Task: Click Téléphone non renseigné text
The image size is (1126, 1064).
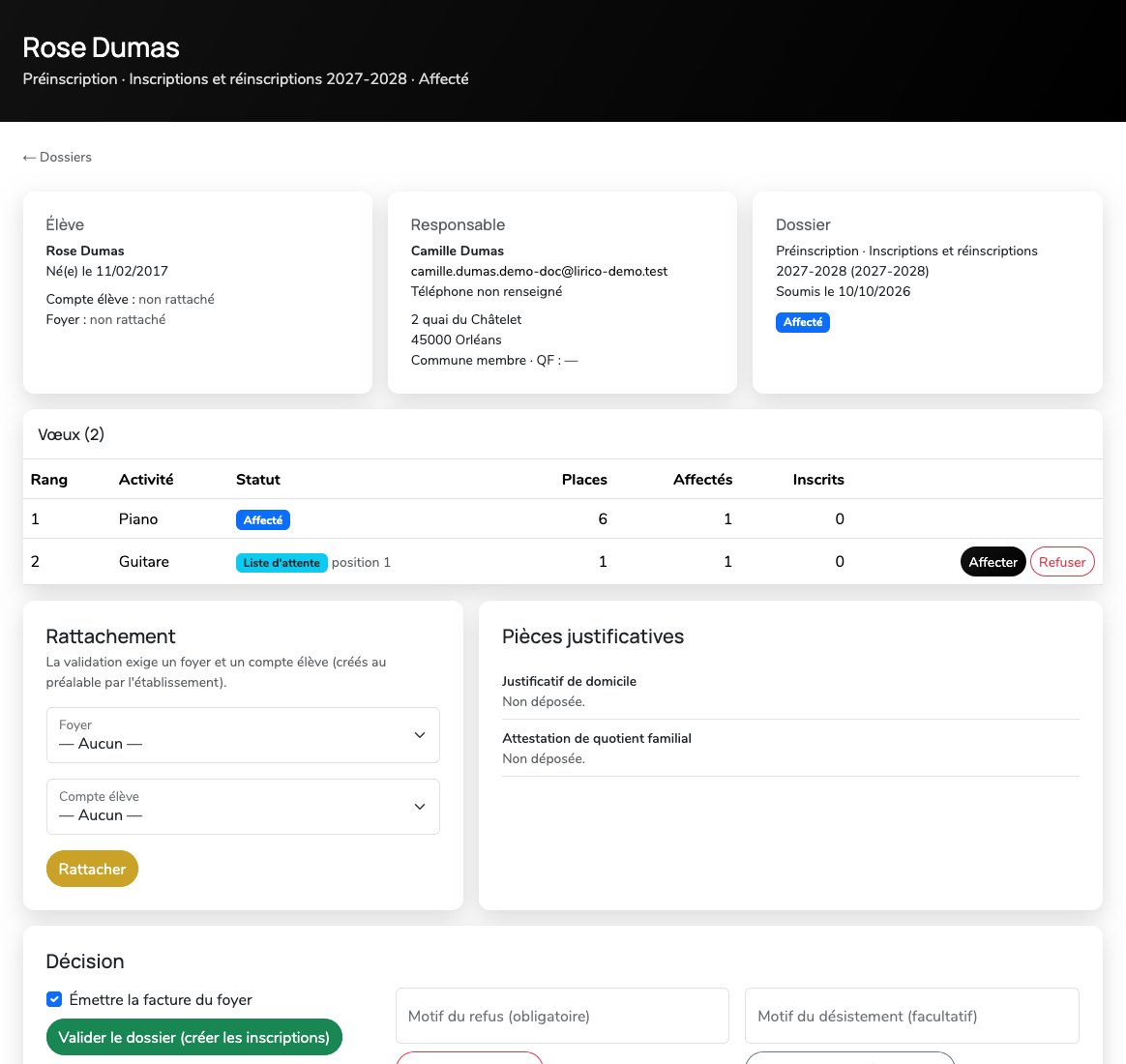Action: click(487, 291)
